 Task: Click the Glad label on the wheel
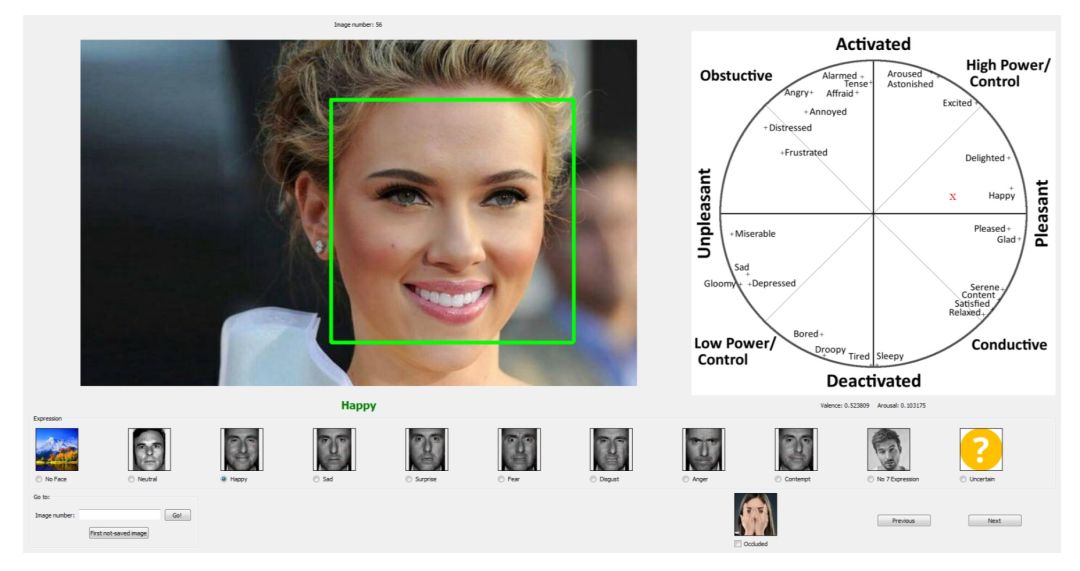1006,240
